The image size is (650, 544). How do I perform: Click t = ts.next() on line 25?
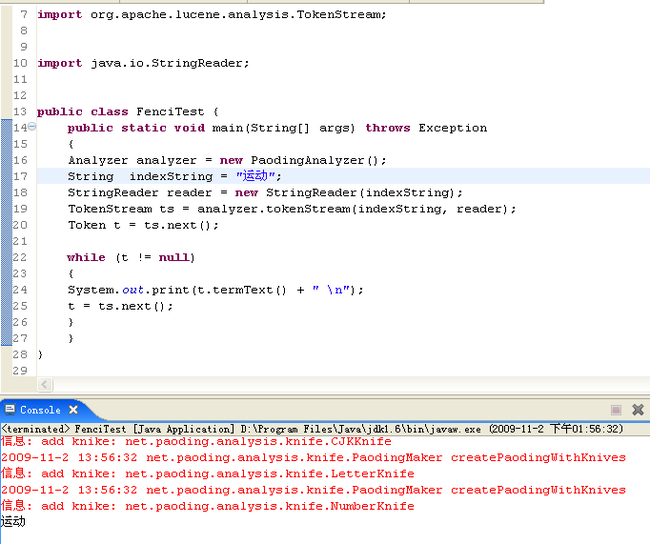click(121, 306)
